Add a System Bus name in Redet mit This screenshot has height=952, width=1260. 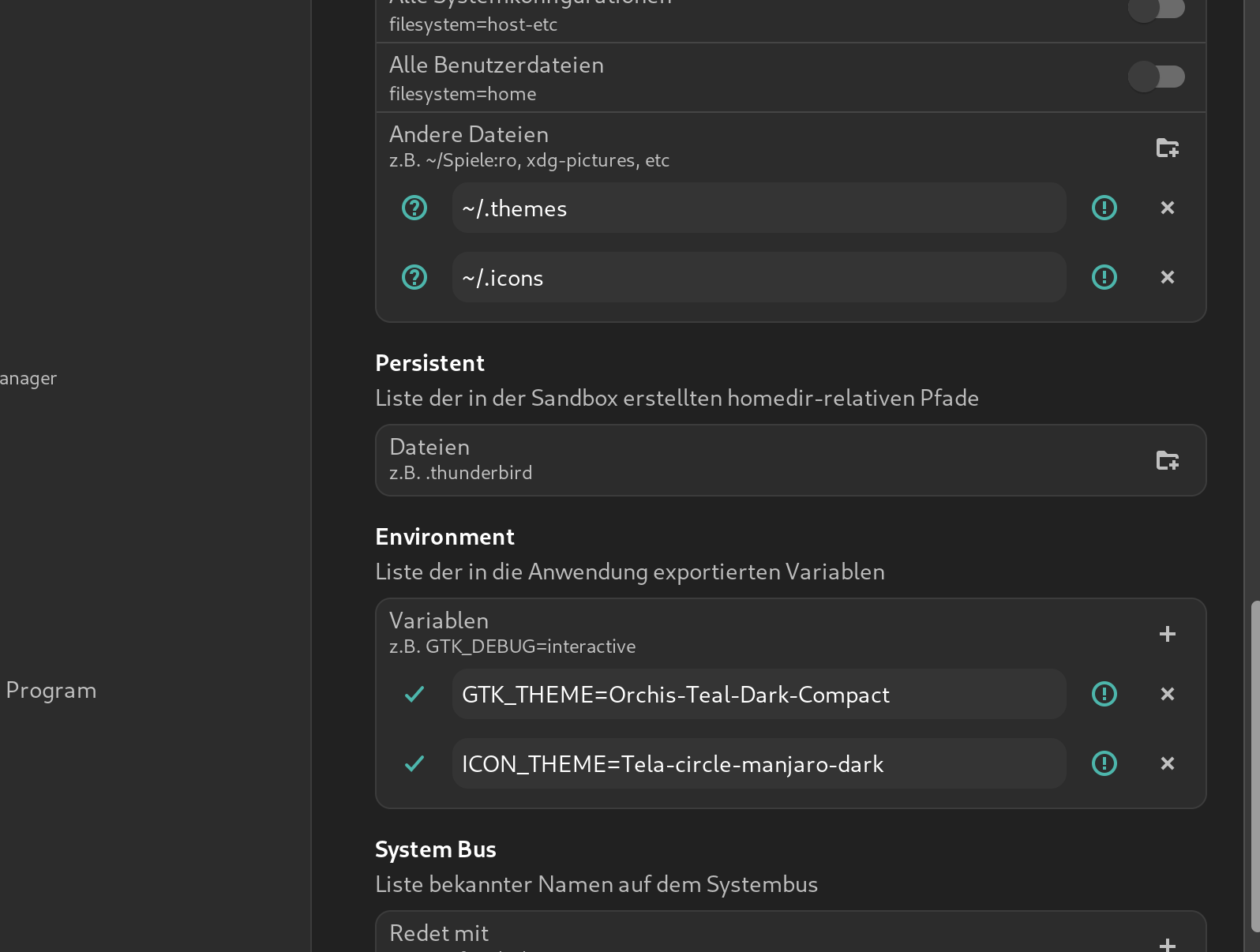click(x=1167, y=943)
